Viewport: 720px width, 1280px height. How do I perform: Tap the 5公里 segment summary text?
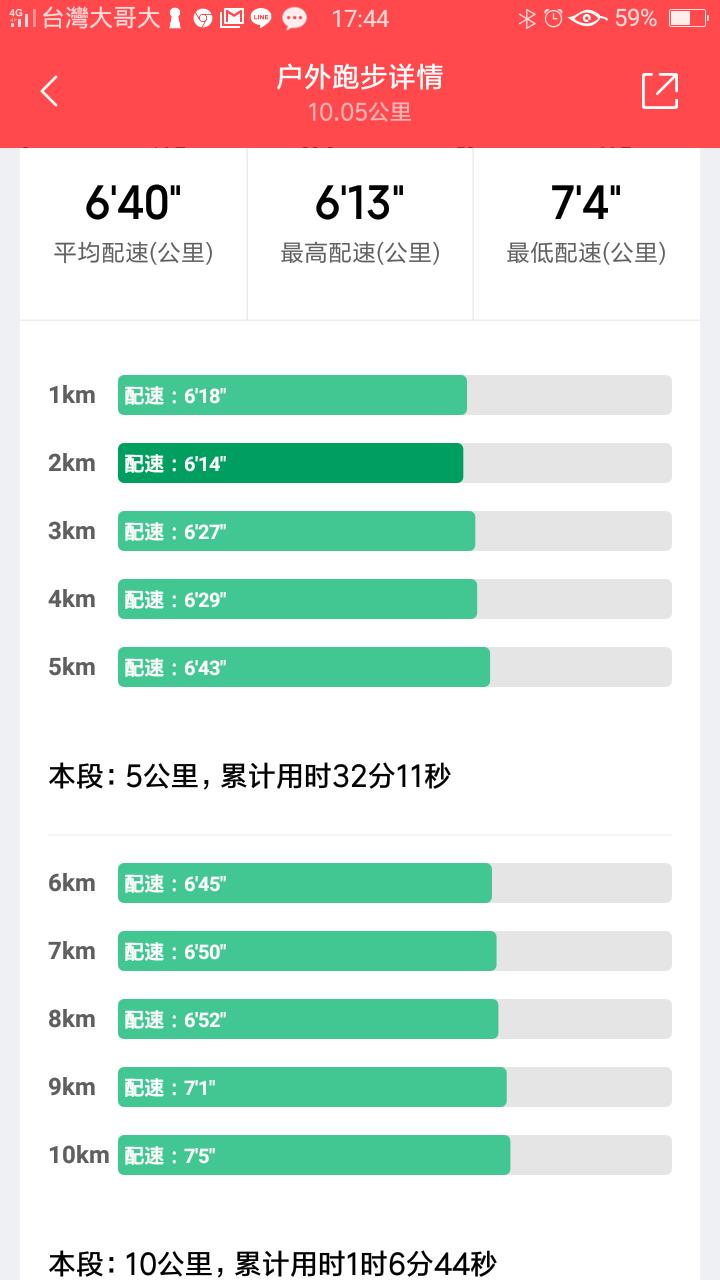(x=250, y=776)
